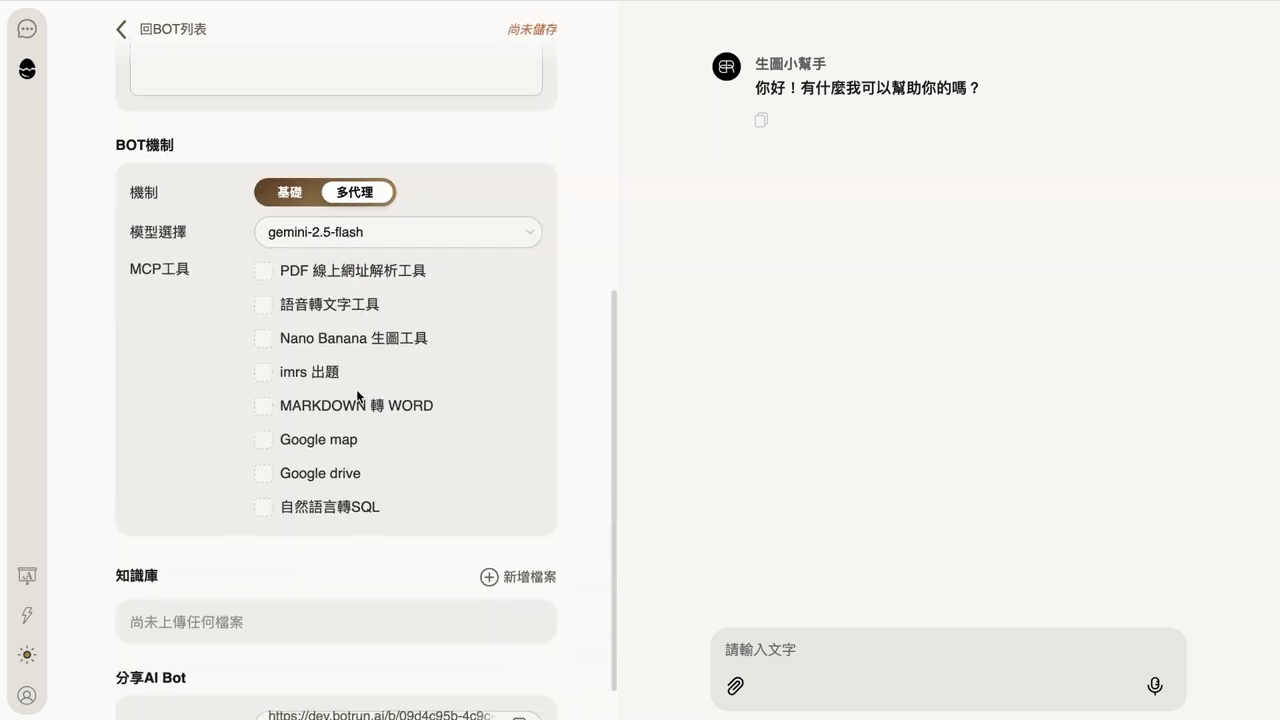Click 新增檔案 to add a knowledge file

pos(529,577)
